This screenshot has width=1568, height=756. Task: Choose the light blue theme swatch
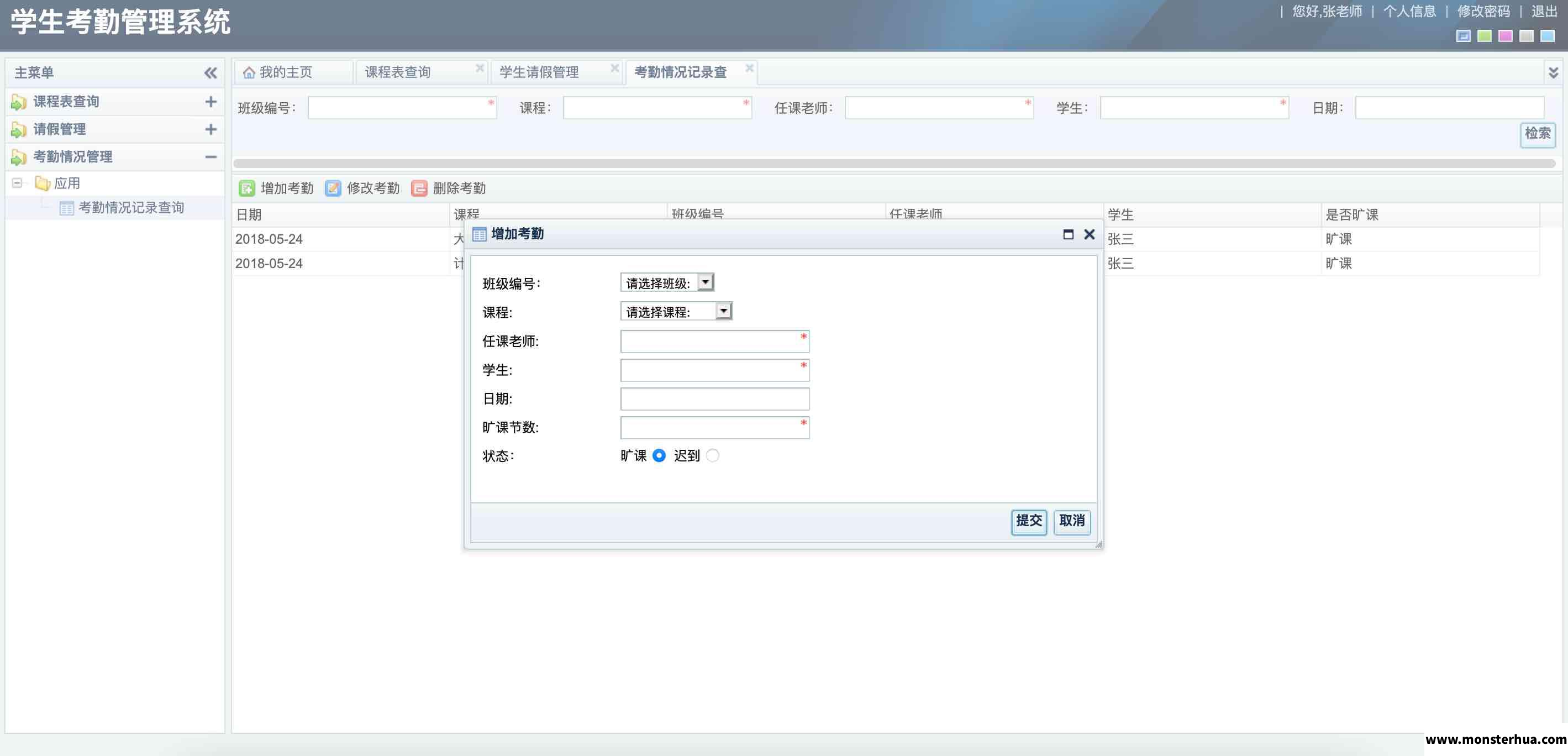[1548, 36]
